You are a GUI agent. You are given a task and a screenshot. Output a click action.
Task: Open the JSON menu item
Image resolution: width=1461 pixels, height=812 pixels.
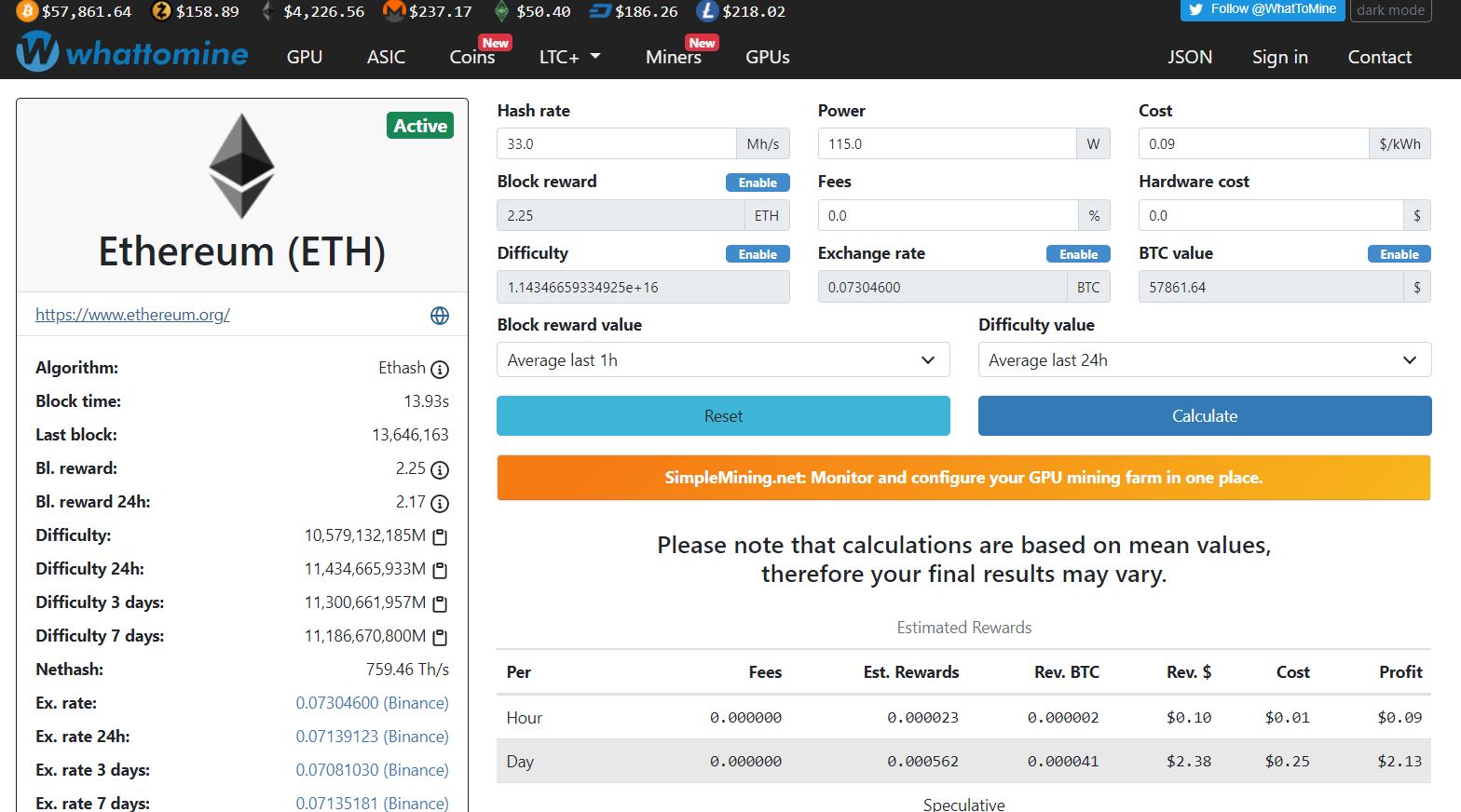[x=1190, y=57]
